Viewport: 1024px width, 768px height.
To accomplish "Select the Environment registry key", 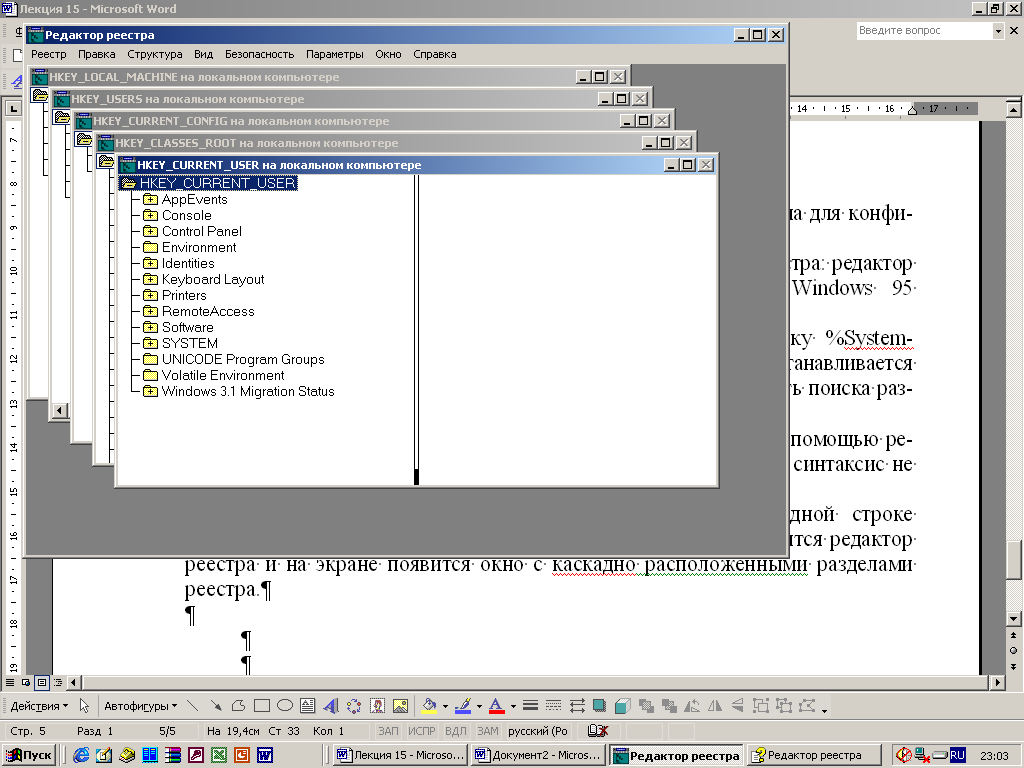I will pyautogui.click(x=199, y=248).
